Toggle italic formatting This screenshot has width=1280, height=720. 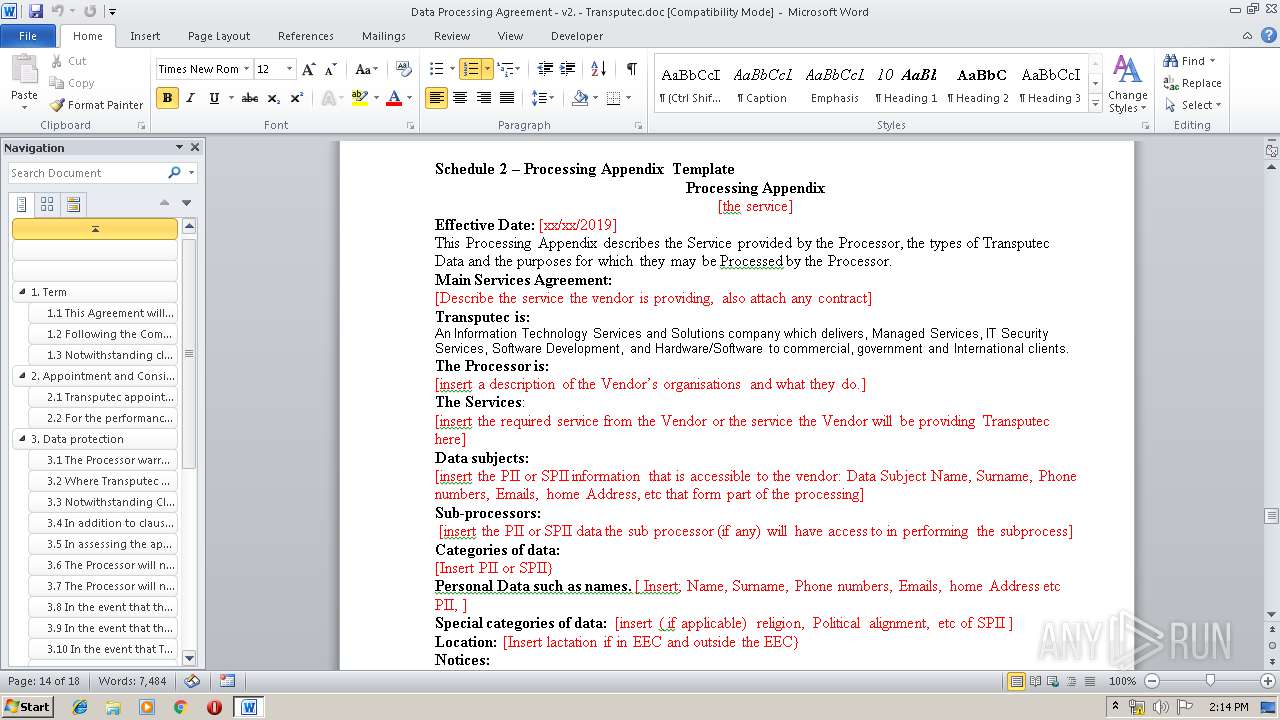[x=190, y=98]
